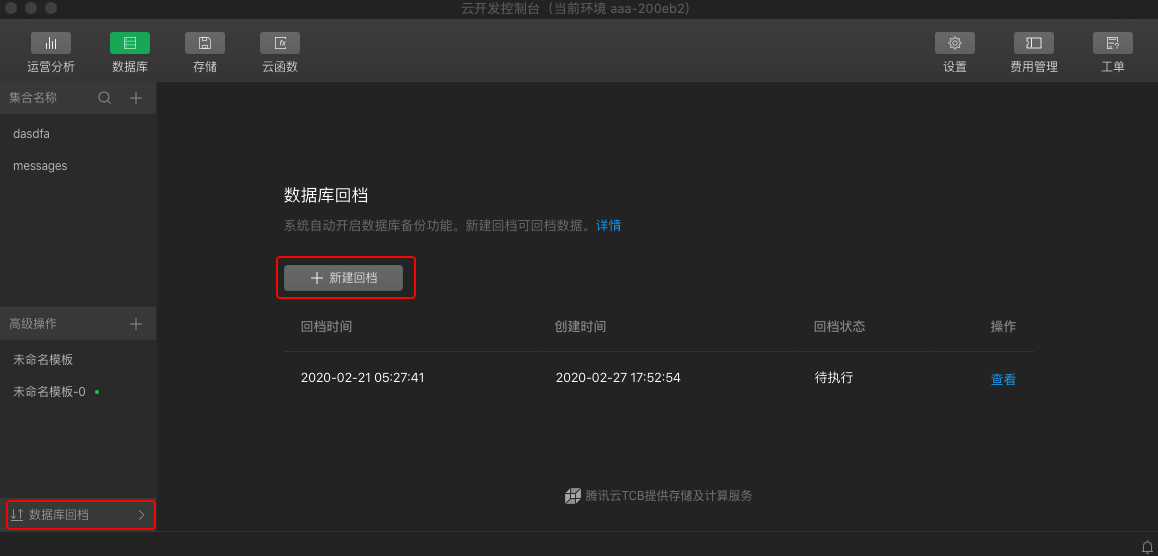The width and height of the screenshot is (1158, 556).
Task: Open the 设置 settings gear icon
Action: [x=954, y=44]
